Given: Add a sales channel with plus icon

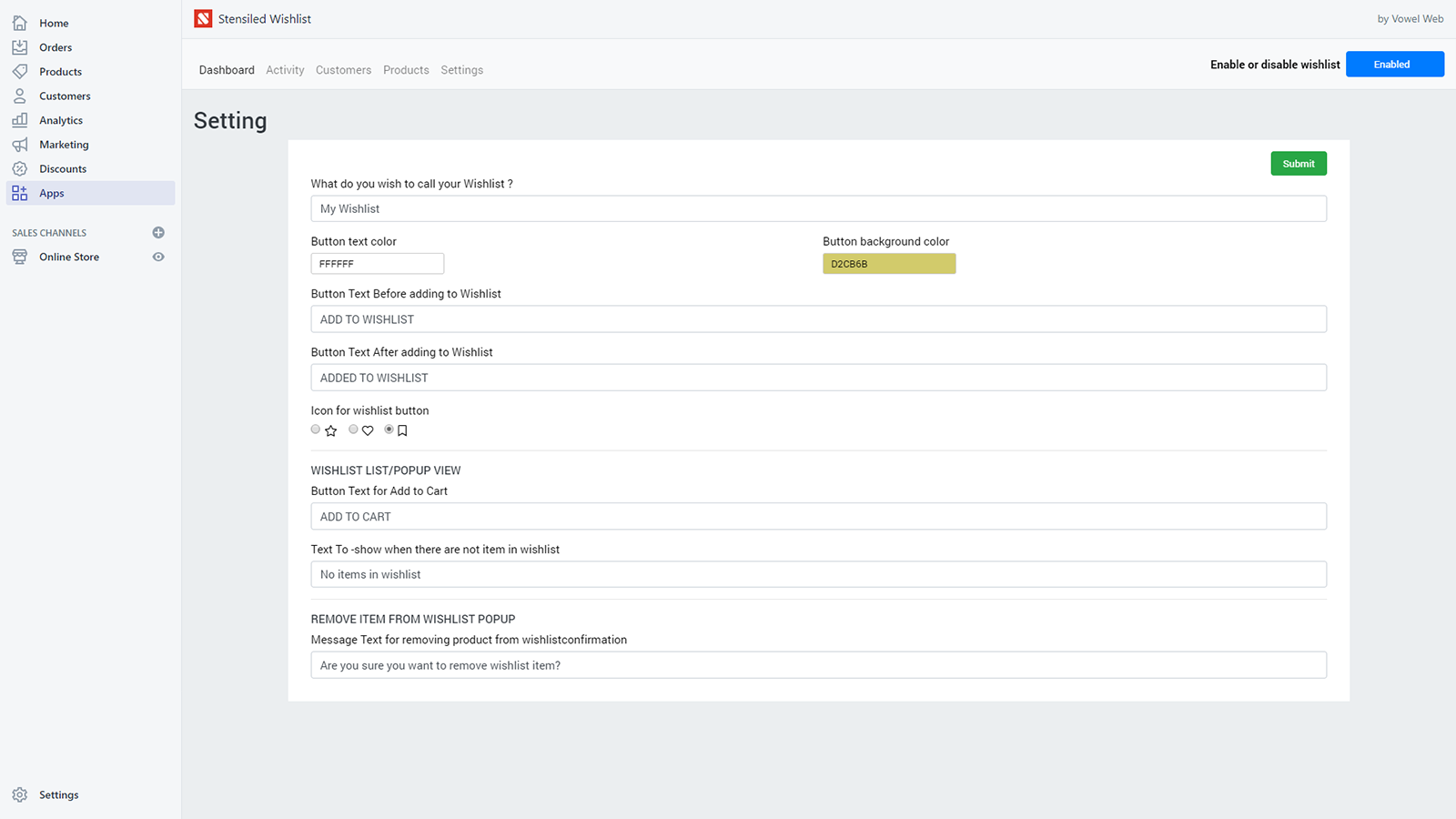Looking at the screenshot, I should (158, 233).
